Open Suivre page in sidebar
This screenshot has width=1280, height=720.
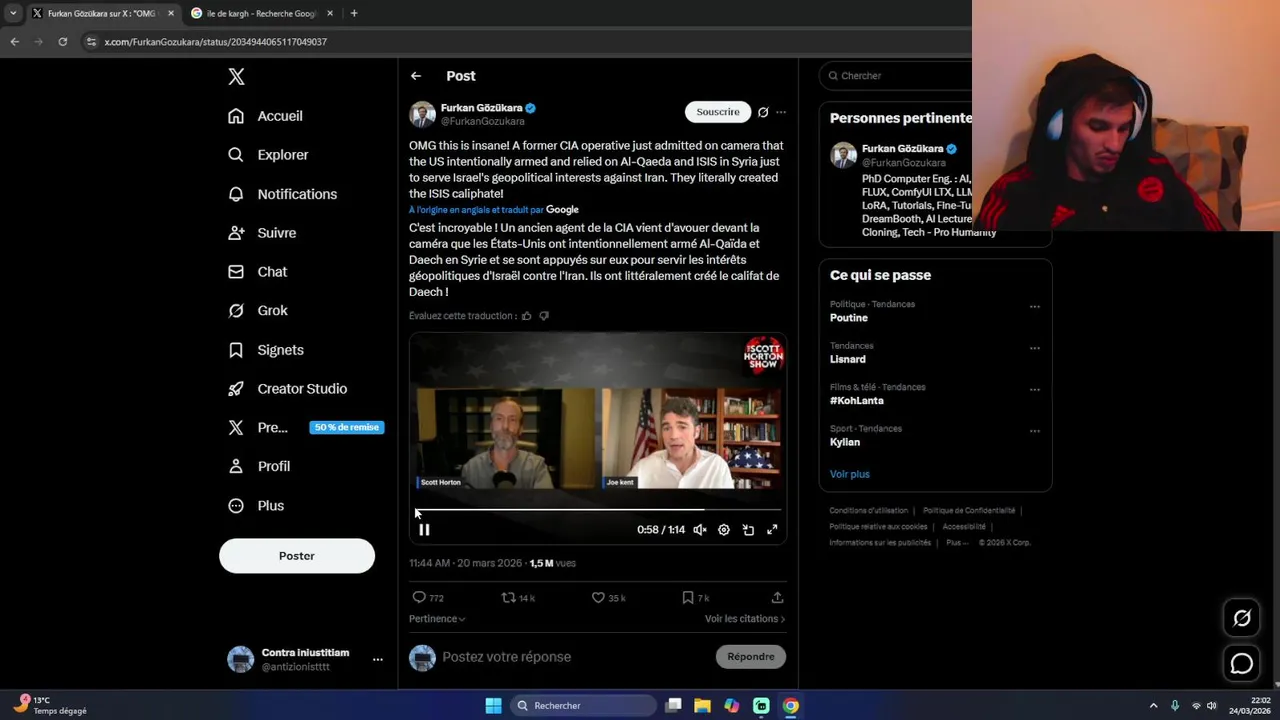[x=262, y=233]
